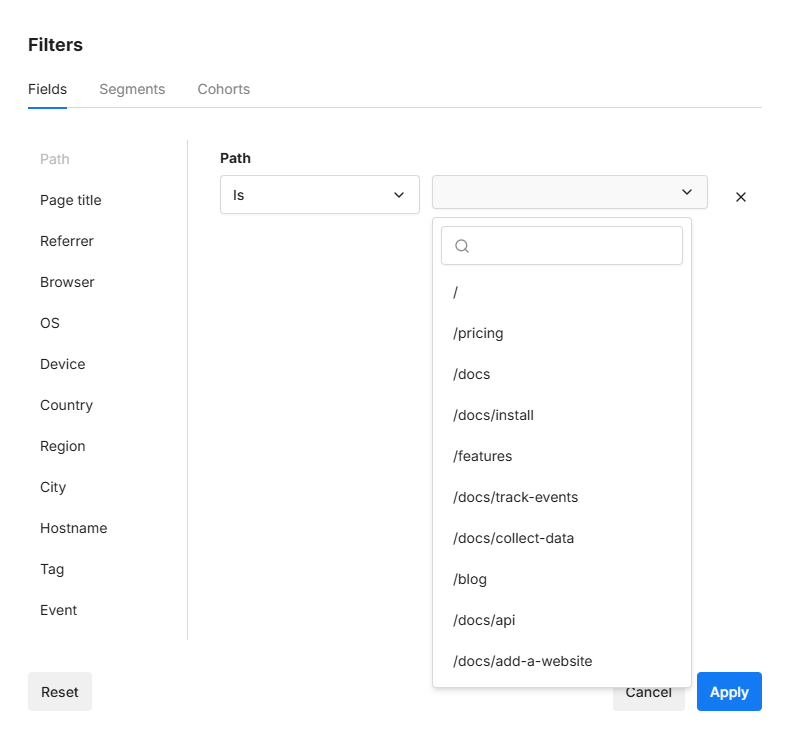
Task: Choose /pricing from the path list
Action: (478, 333)
